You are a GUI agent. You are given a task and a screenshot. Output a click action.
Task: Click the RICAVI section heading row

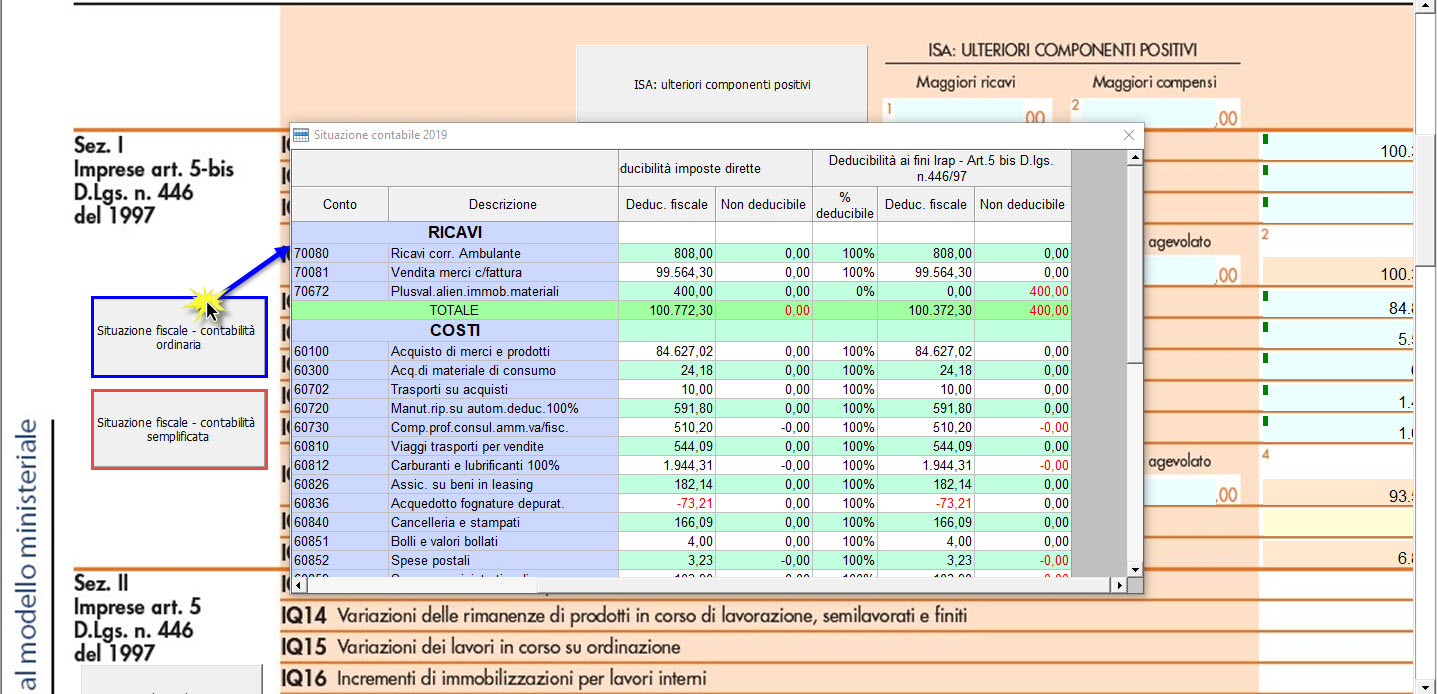pyautogui.click(x=455, y=232)
